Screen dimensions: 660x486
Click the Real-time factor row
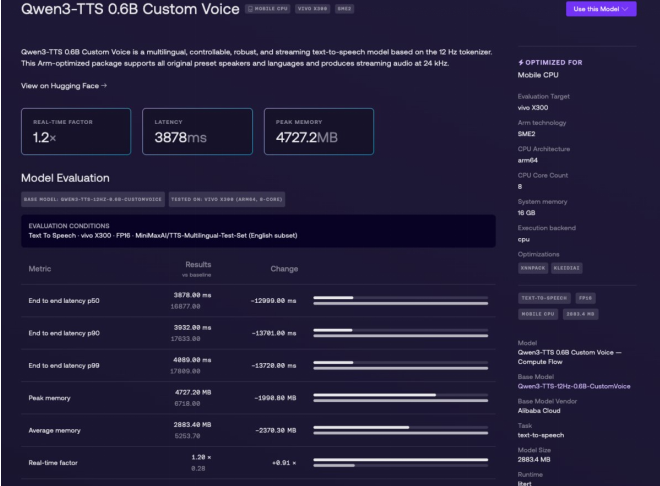tap(258, 462)
